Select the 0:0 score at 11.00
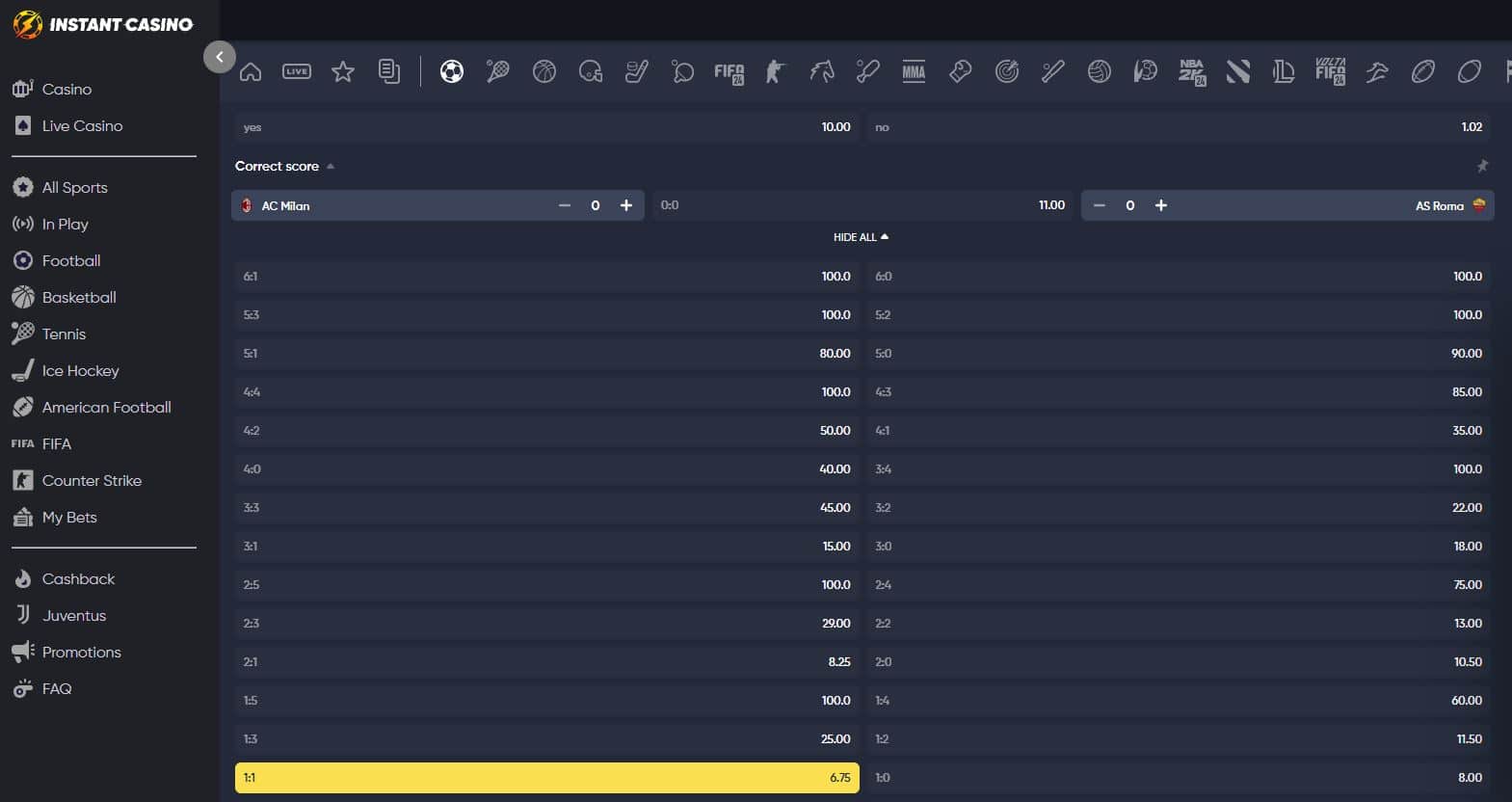This screenshot has height=802, width=1512. [862, 205]
